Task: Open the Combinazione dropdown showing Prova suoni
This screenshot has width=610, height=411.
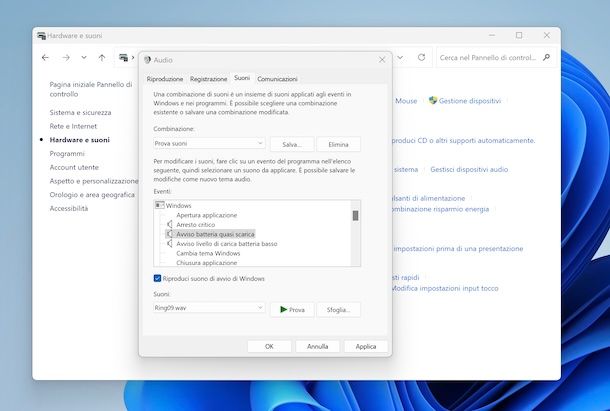Action: [209, 144]
